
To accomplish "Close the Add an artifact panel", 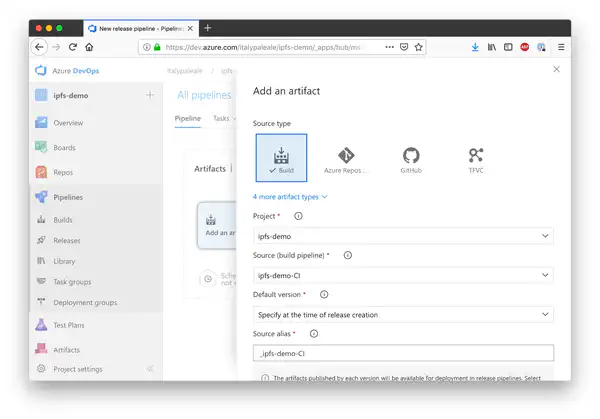I will tap(556, 70).
